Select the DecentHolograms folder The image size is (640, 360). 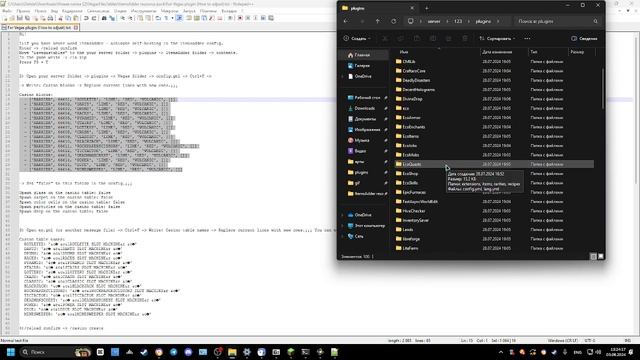pos(415,89)
